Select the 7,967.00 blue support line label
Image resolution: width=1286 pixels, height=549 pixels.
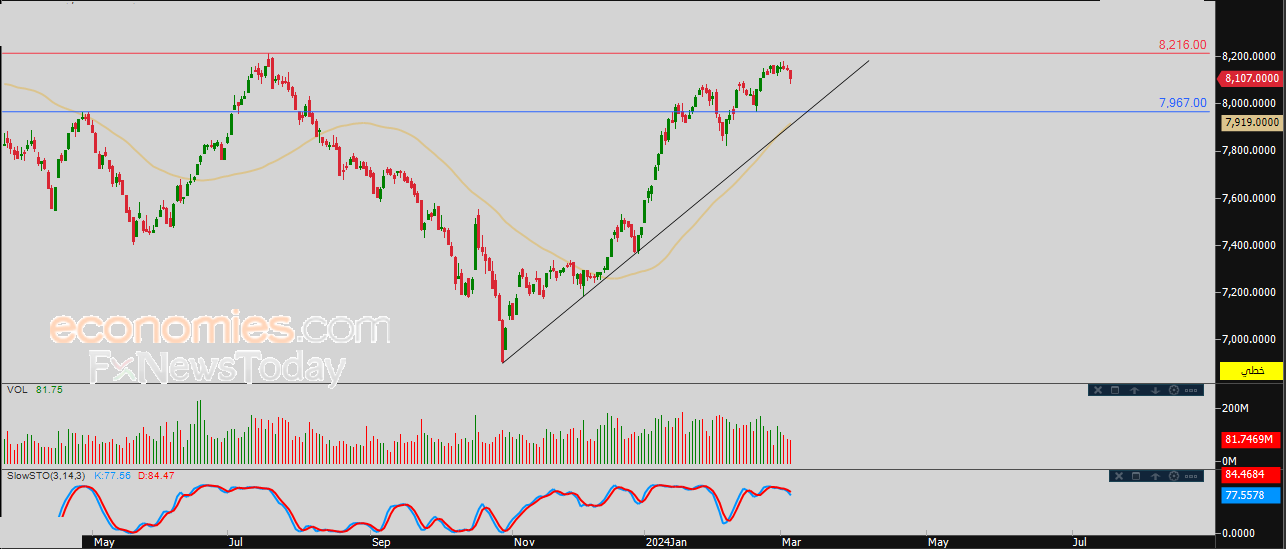pos(1182,103)
